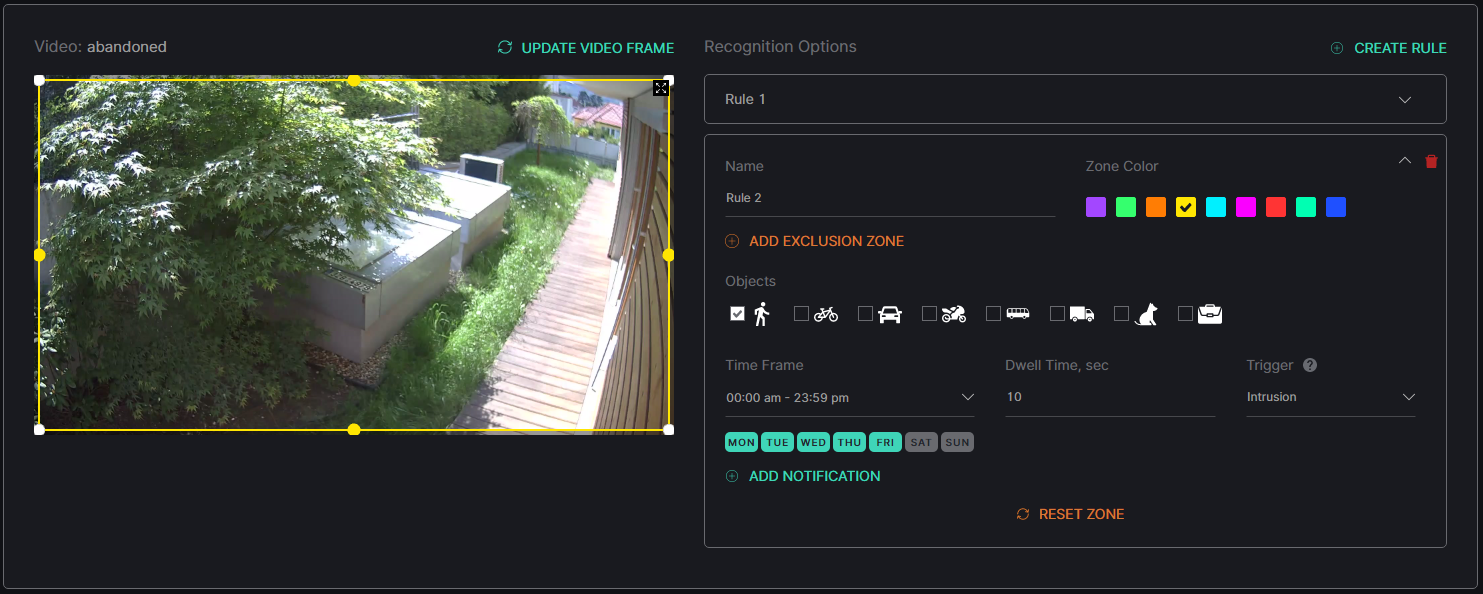Collapse the Rule 2 panel chevron
Image resolution: width=1483 pixels, height=594 pixels.
click(1404, 160)
